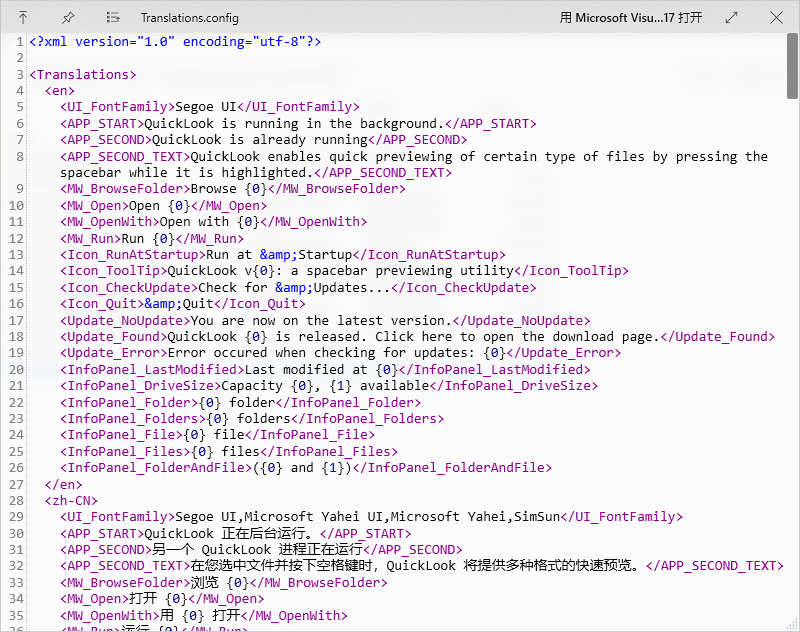The height and width of the screenshot is (632, 800).
Task: Close the Translations.config preview window
Action: (777, 17)
